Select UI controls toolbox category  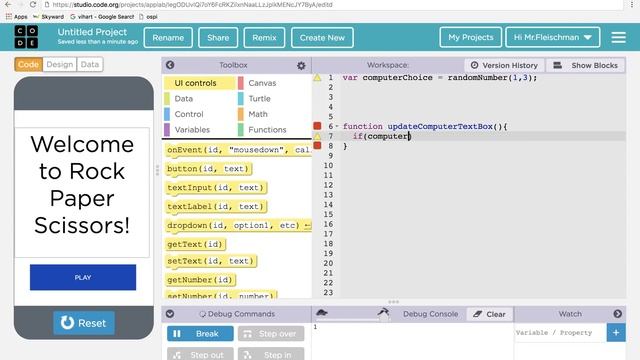200,83
